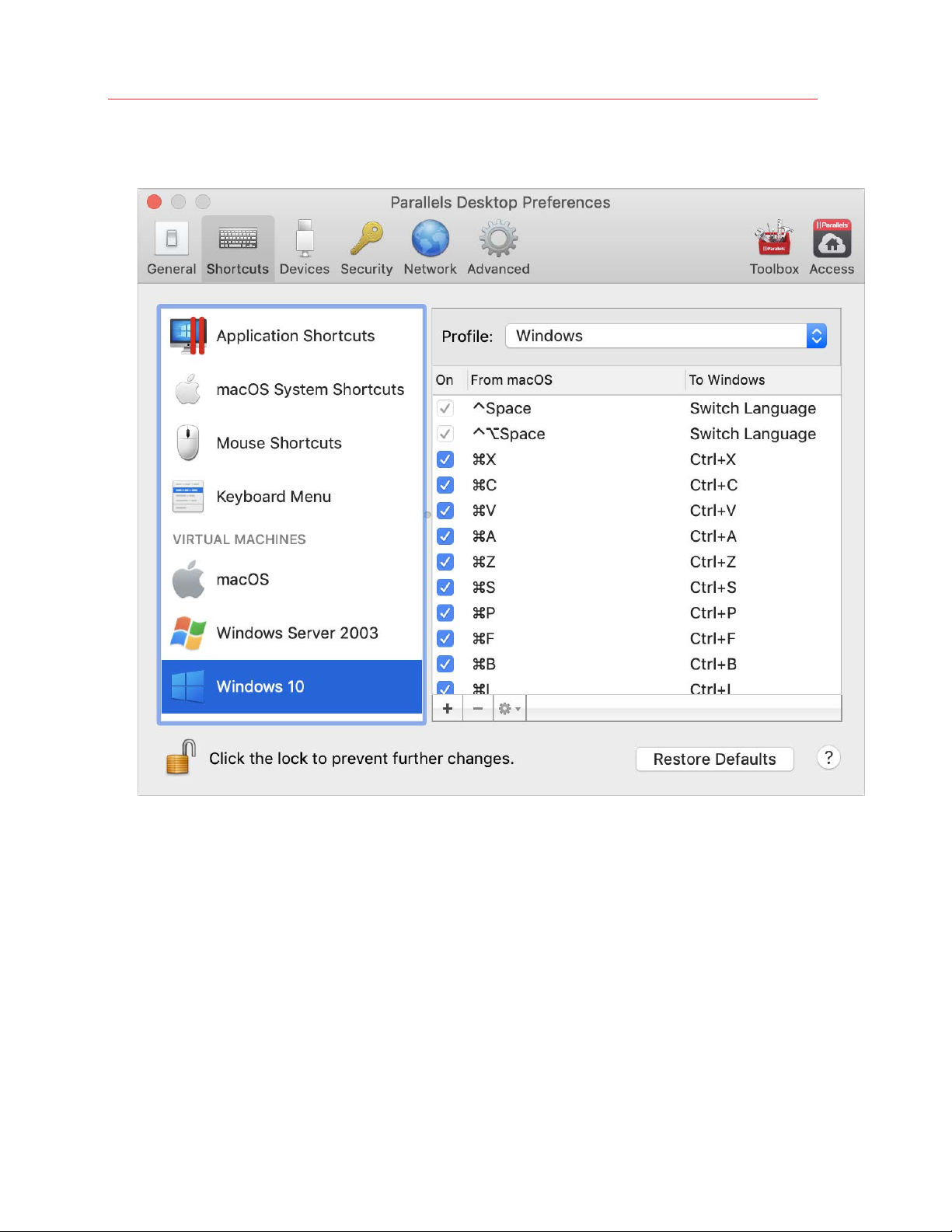Open the Profile dropdown showing Windows
This screenshot has height=1232, width=952.
tap(665, 336)
